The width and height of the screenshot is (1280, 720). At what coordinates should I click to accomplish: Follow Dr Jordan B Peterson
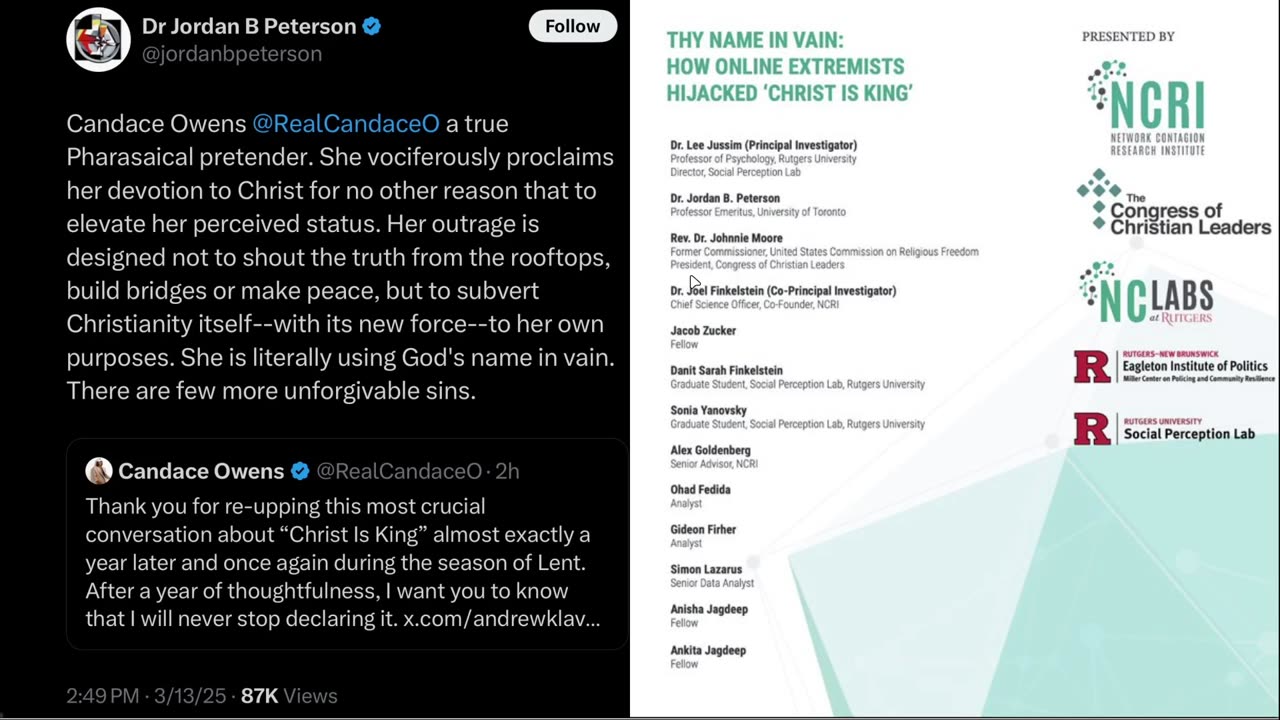pos(573,26)
